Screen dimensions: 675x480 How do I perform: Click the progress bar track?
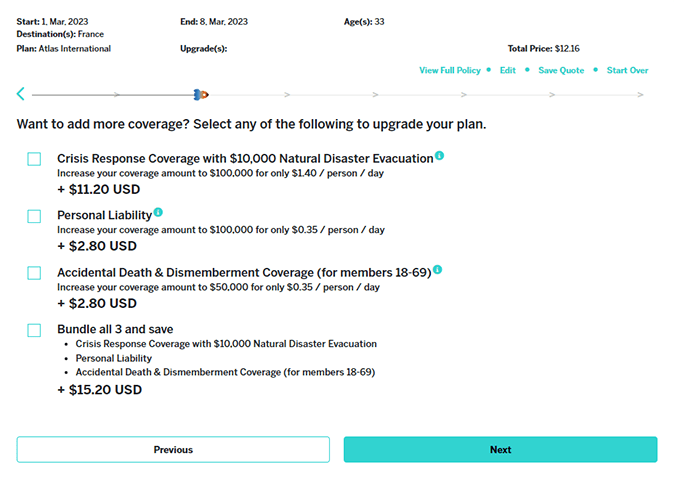click(420, 95)
